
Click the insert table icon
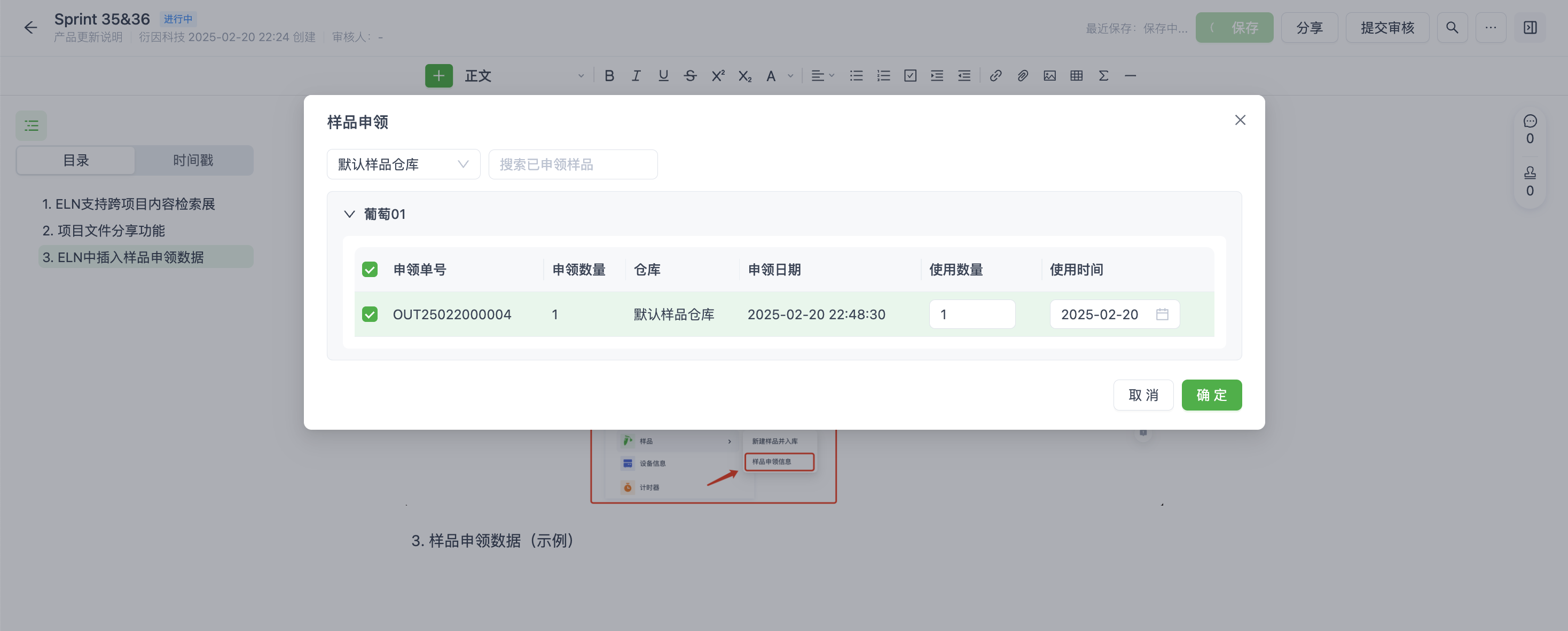tap(1076, 75)
